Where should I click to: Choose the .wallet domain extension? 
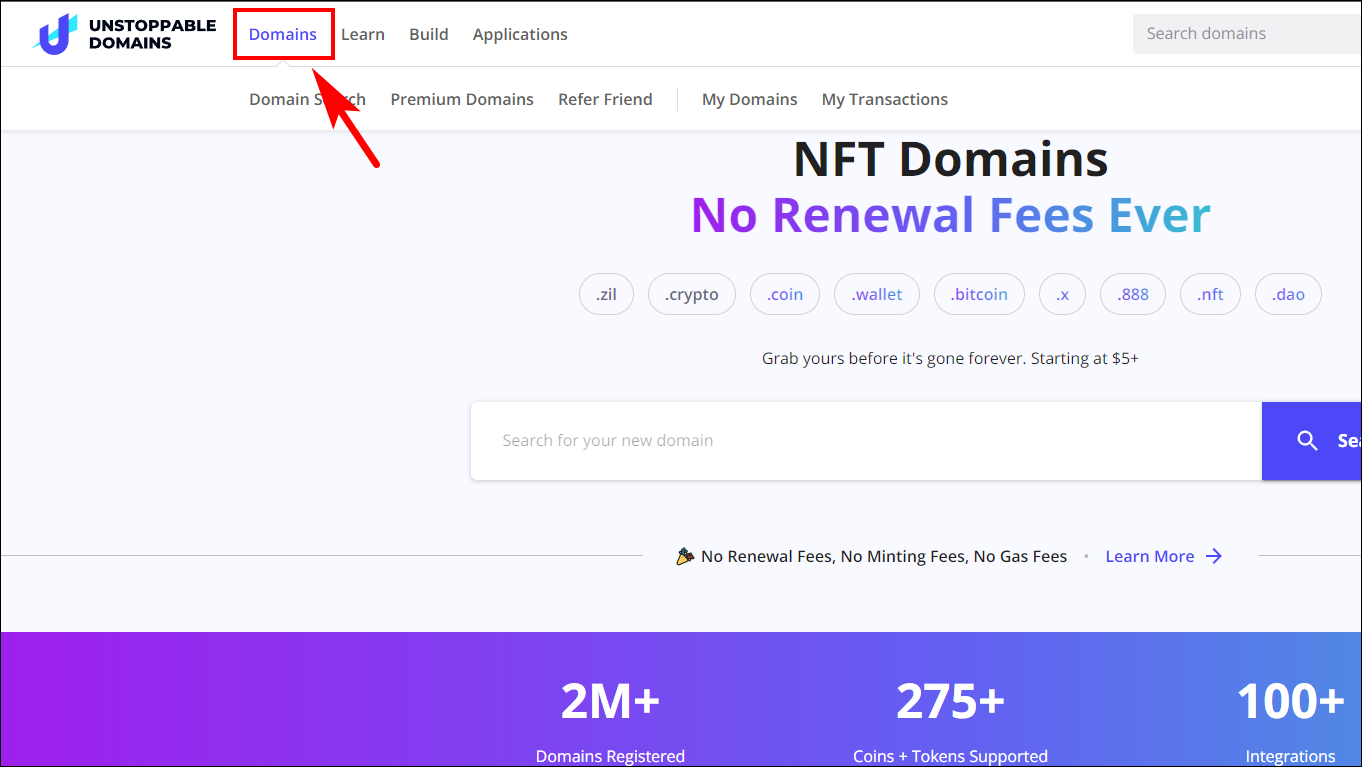(877, 294)
